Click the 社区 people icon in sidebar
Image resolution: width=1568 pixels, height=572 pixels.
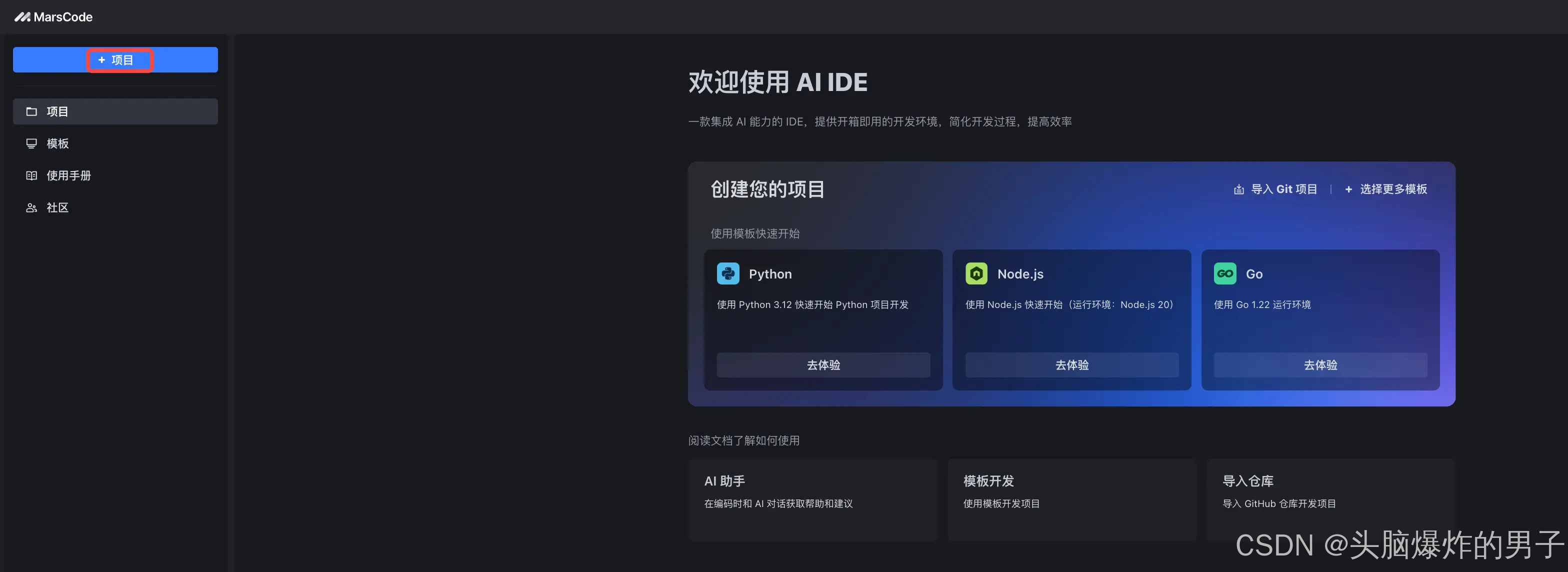pyautogui.click(x=31, y=207)
